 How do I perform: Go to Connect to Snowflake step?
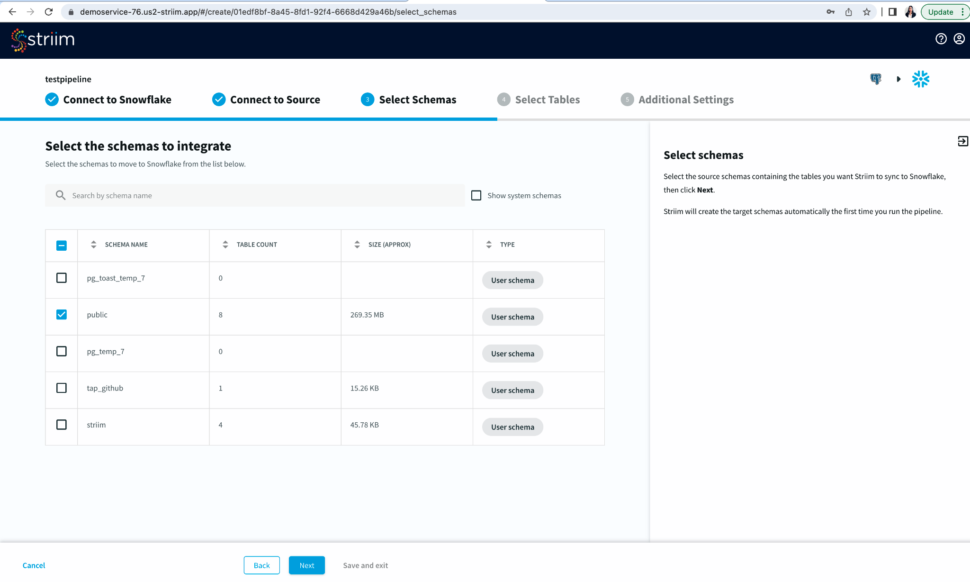108,100
